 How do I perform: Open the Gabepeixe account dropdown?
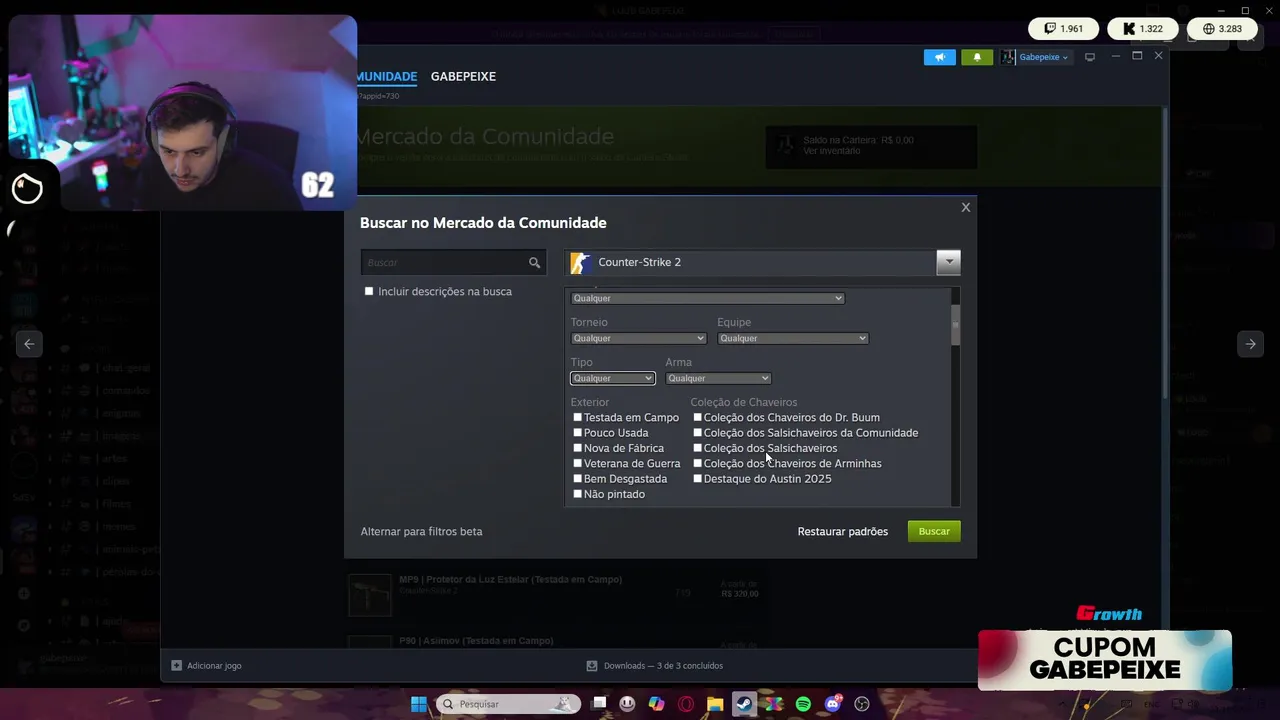(x=1043, y=57)
